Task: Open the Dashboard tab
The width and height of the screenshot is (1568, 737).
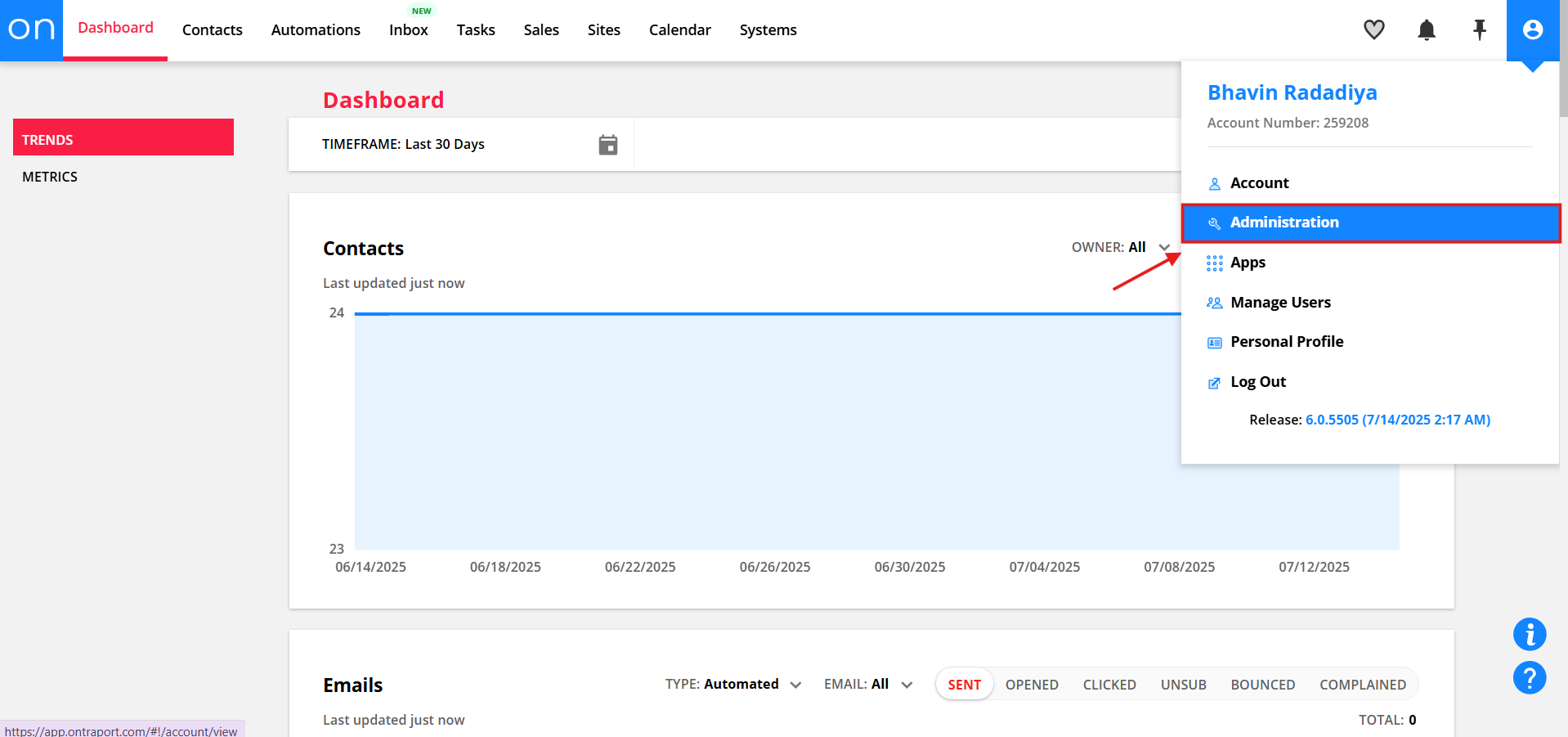Action: coord(115,28)
